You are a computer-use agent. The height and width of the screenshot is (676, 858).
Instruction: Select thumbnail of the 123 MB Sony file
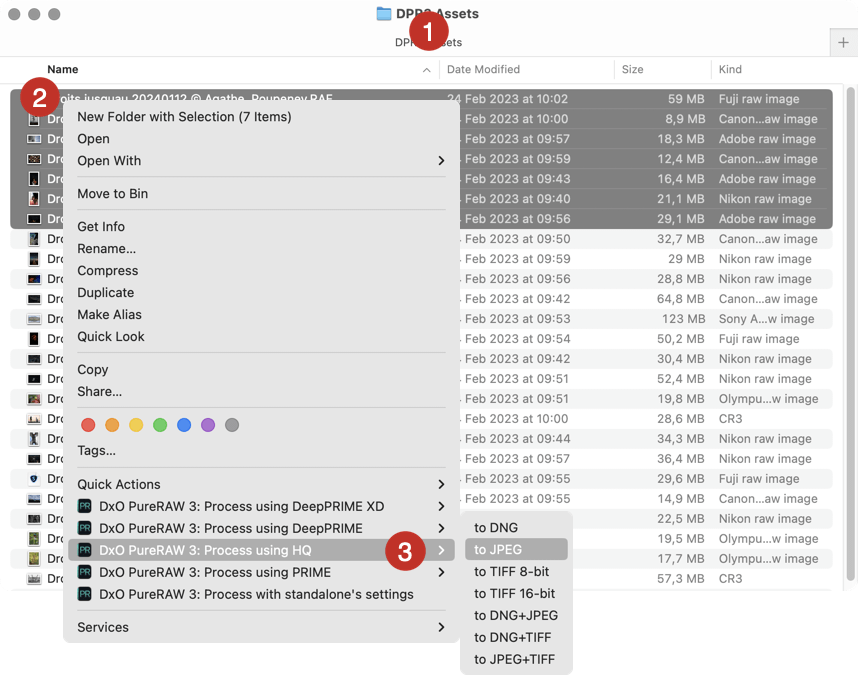point(34,319)
